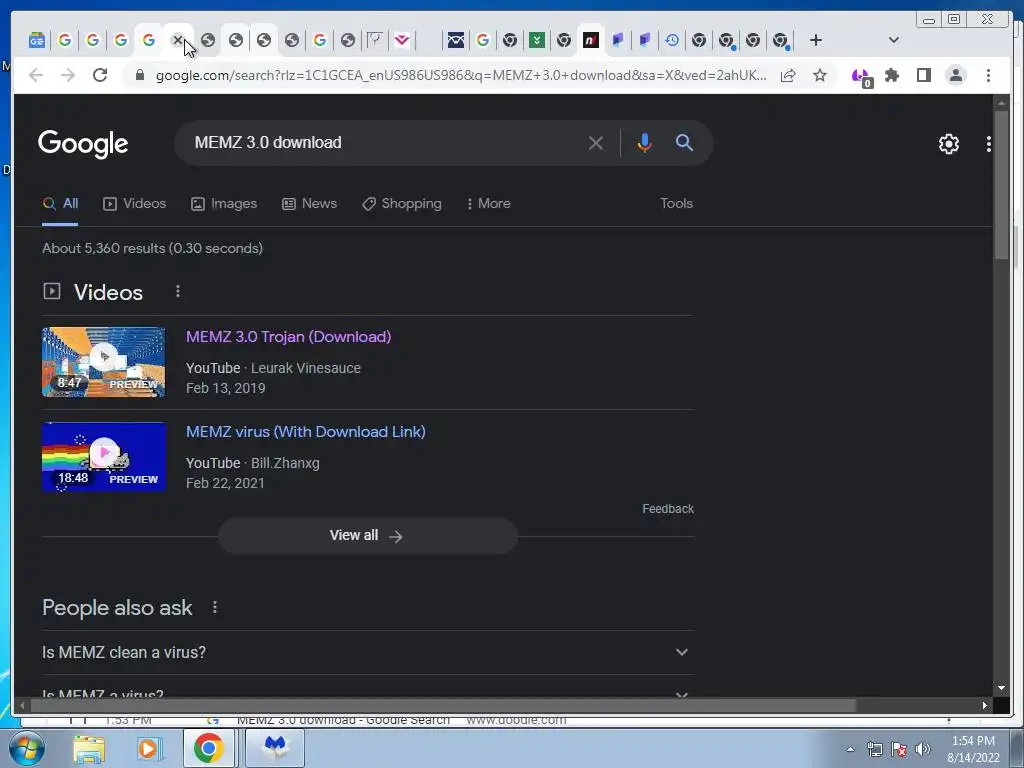Image resolution: width=1024 pixels, height=768 pixels.
Task: Go forward to the next page
Action: (x=68, y=75)
